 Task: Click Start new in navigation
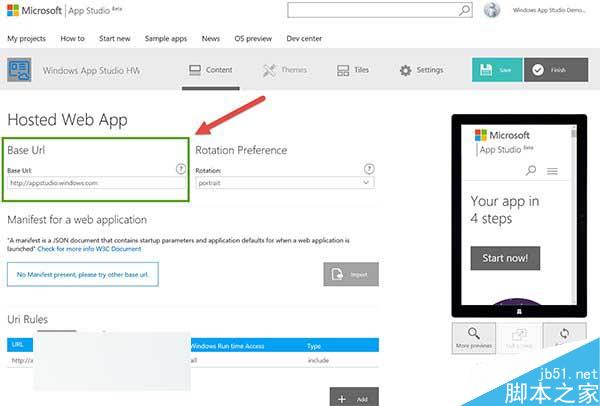pyautogui.click(x=114, y=39)
